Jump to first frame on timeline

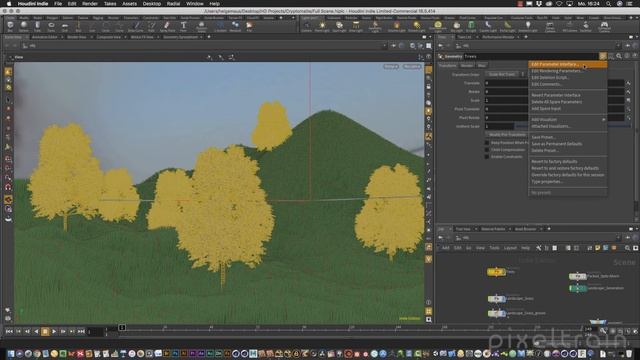click(x=9, y=332)
